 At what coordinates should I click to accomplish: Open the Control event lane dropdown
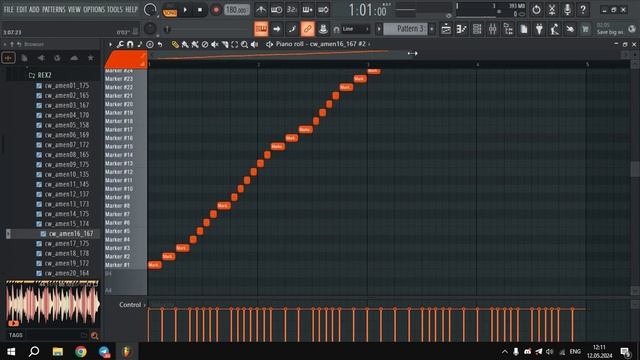click(x=133, y=305)
